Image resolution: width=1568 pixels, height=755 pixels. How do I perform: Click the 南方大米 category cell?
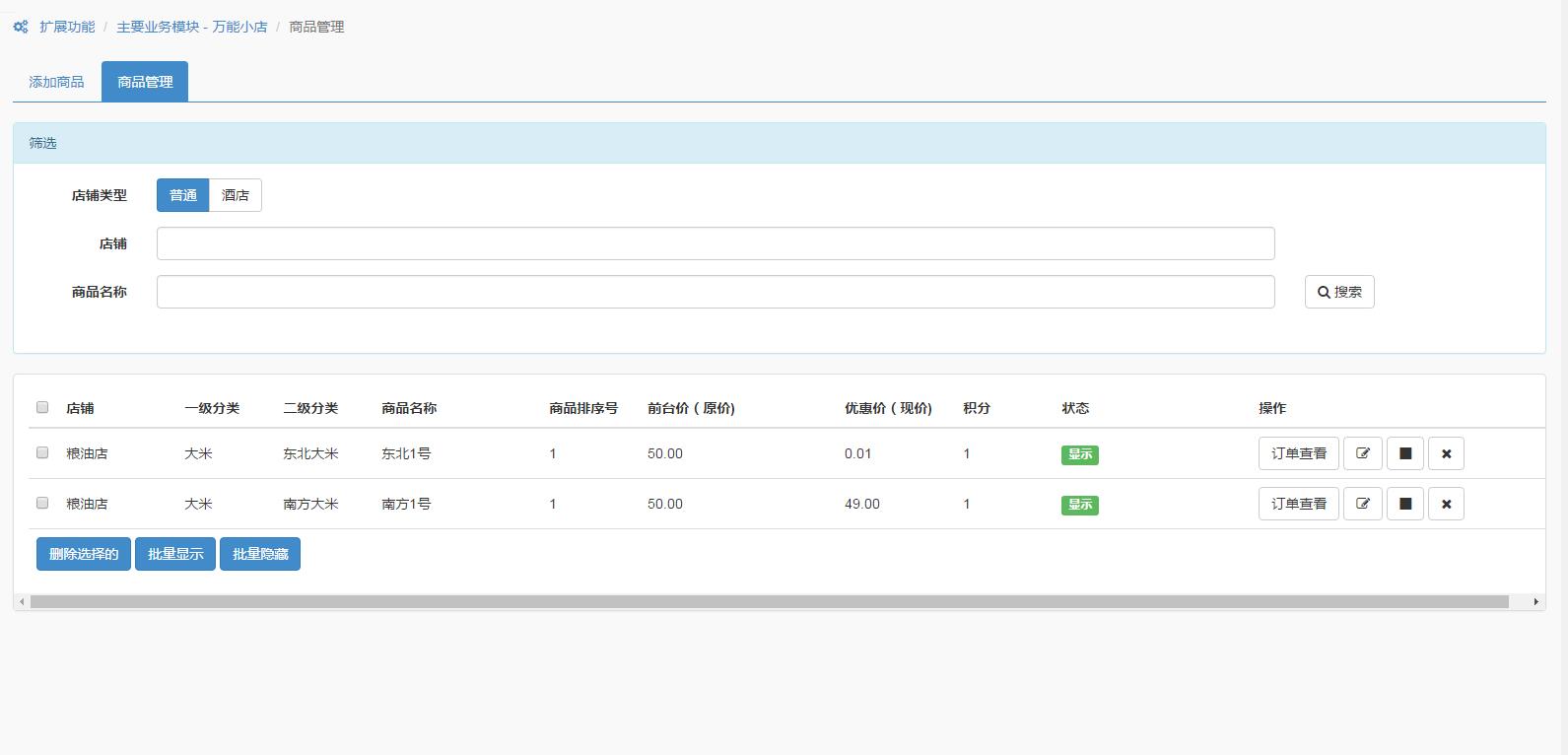point(310,504)
